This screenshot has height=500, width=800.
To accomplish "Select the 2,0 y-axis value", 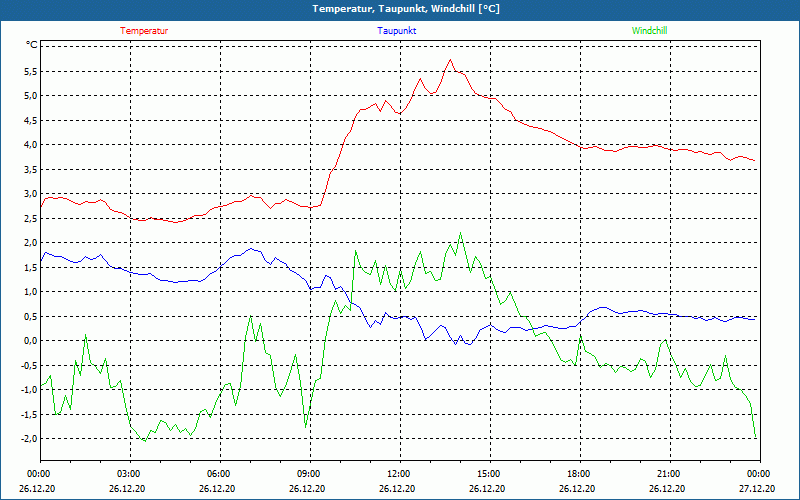I will coord(31,243).
